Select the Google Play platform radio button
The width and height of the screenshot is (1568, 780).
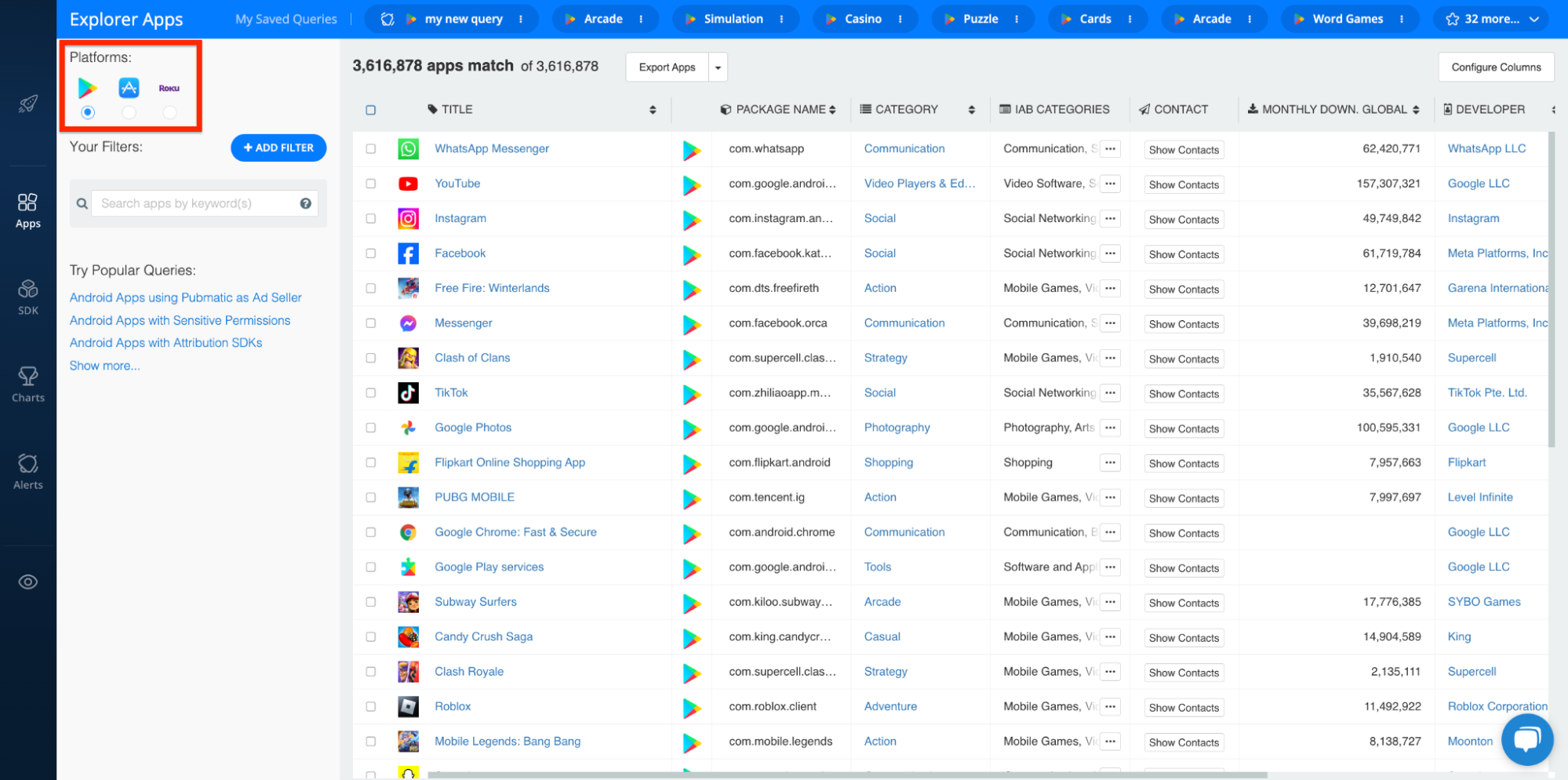88,113
